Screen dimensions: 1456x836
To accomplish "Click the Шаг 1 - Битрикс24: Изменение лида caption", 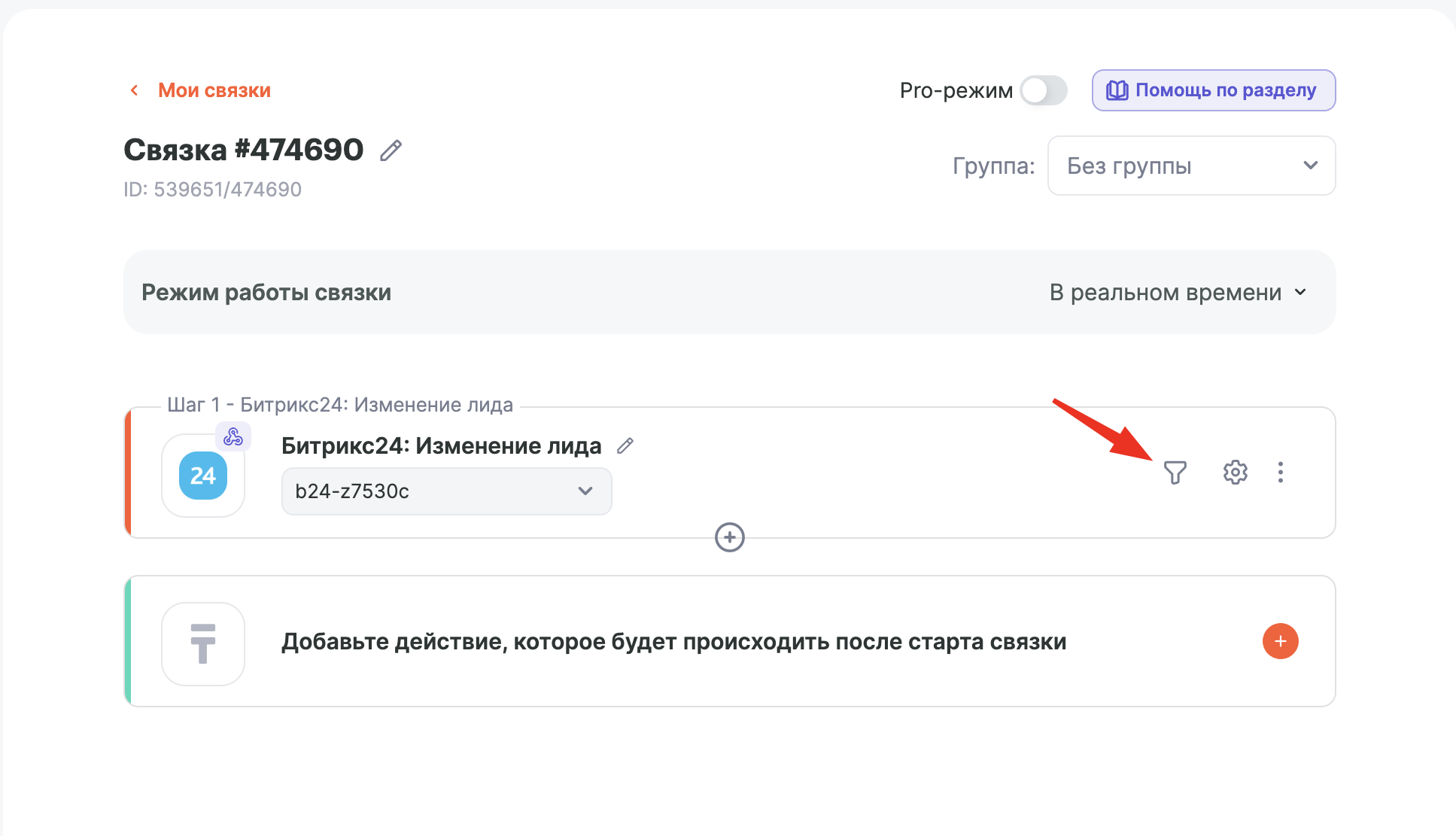I will [340, 405].
